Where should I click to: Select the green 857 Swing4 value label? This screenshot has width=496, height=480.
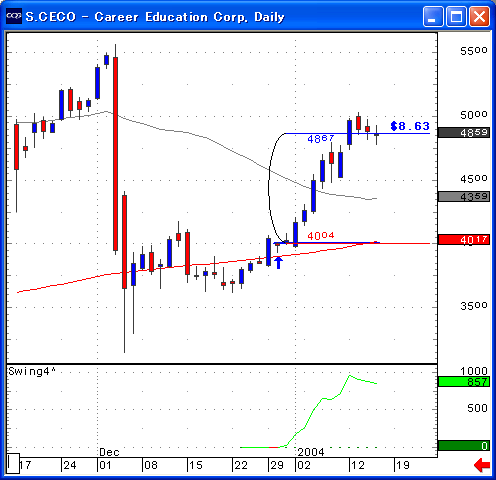click(464, 382)
